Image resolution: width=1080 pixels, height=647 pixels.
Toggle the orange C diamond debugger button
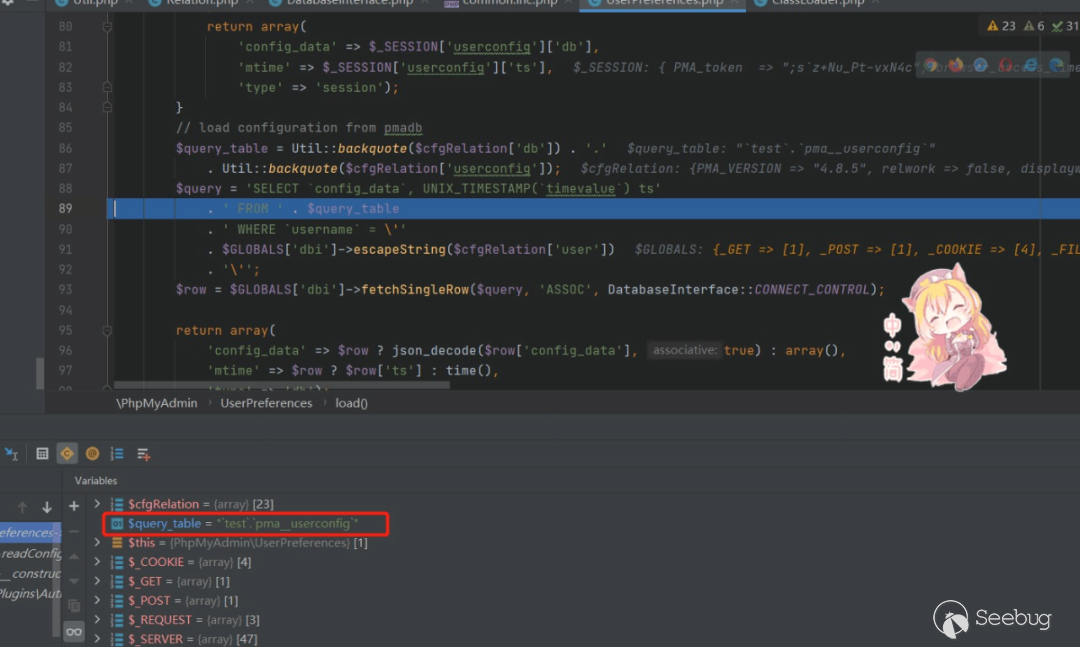tap(67, 453)
